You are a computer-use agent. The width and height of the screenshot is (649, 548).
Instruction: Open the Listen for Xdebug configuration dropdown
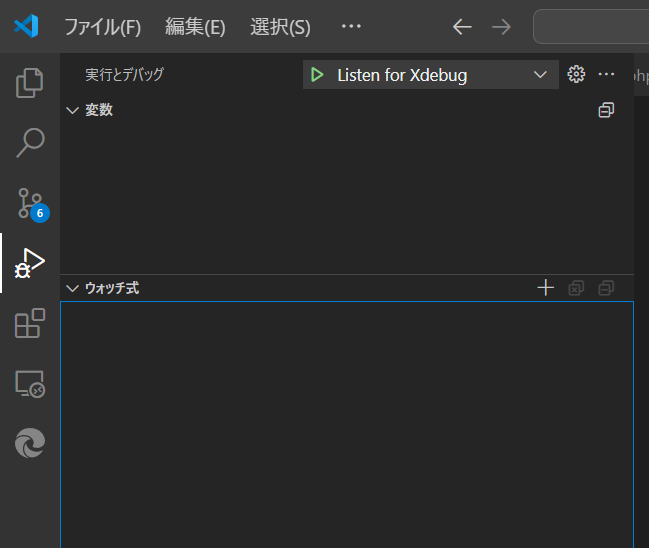click(x=431, y=75)
